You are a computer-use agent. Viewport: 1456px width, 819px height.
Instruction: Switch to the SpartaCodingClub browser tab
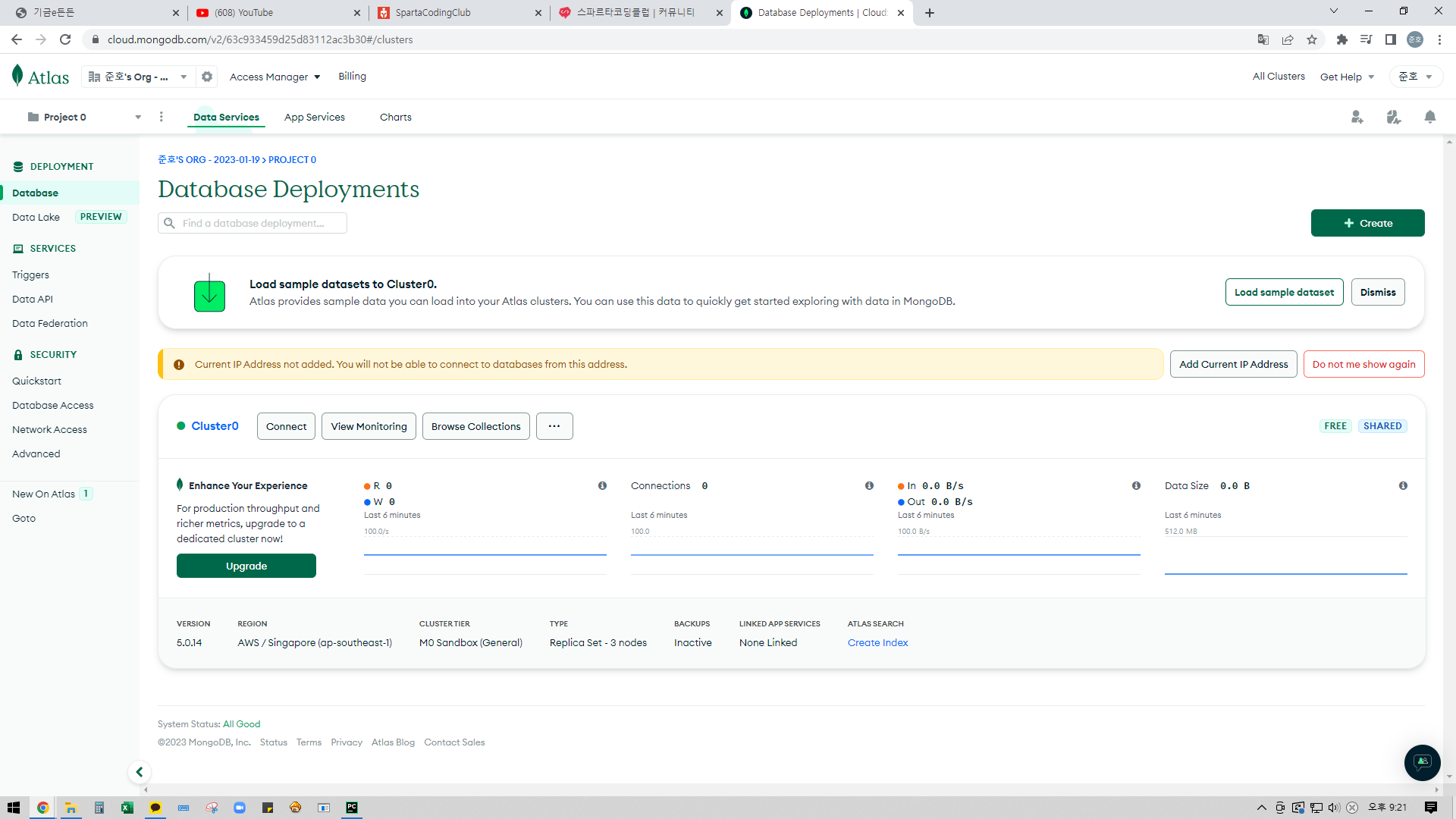(x=458, y=13)
